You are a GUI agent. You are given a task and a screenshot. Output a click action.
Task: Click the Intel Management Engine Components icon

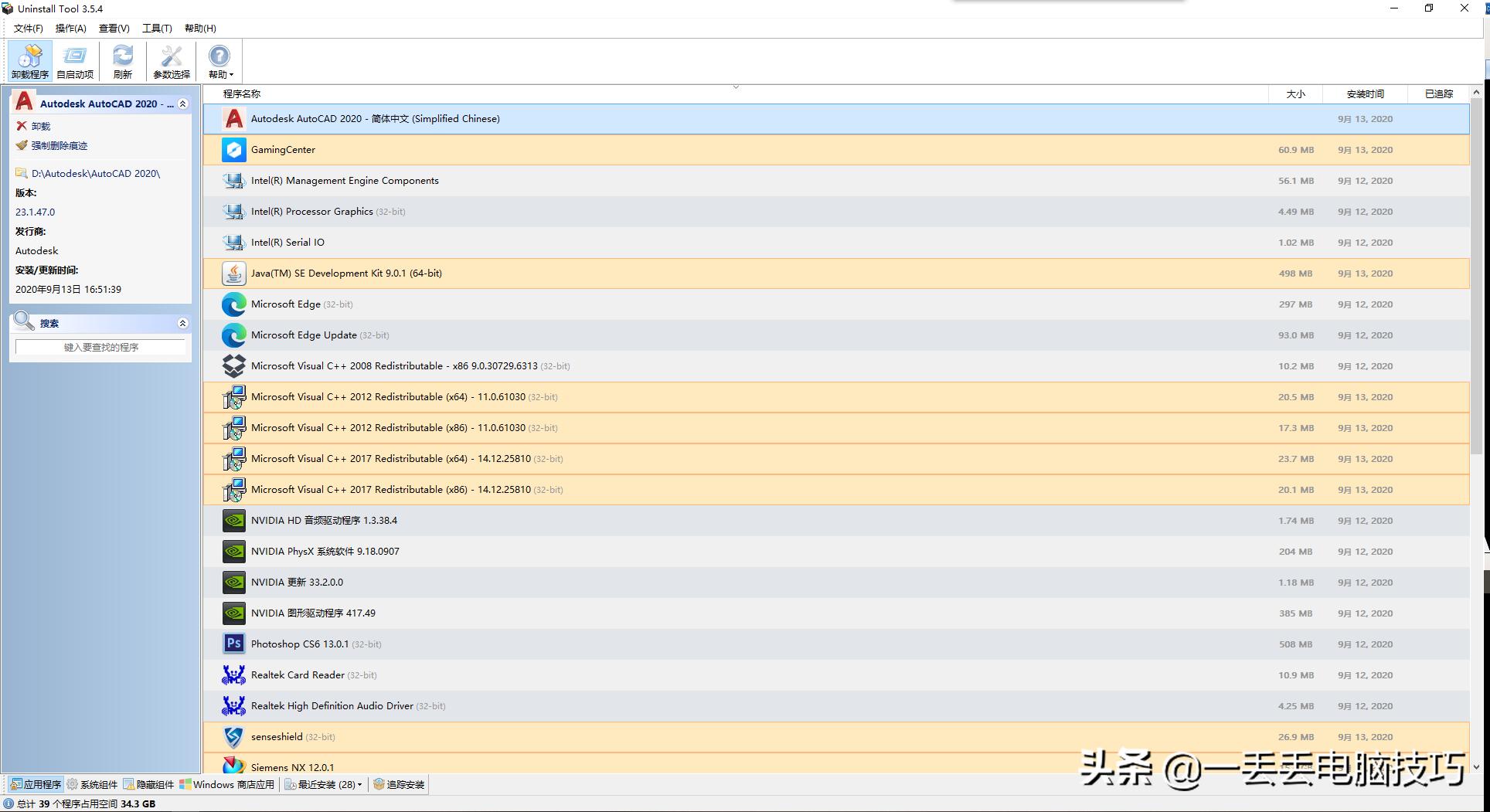point(233,181)
